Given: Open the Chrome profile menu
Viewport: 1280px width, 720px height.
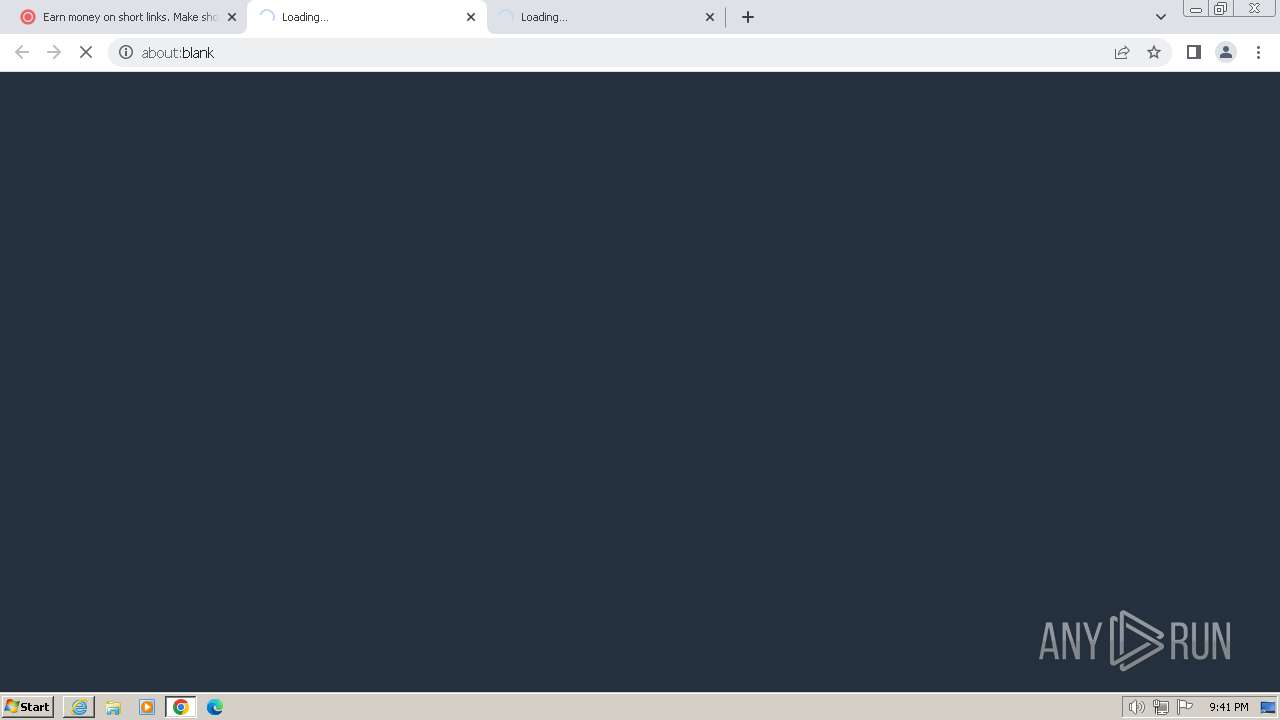Looking at the screenshot, I should coord(1226,52).
